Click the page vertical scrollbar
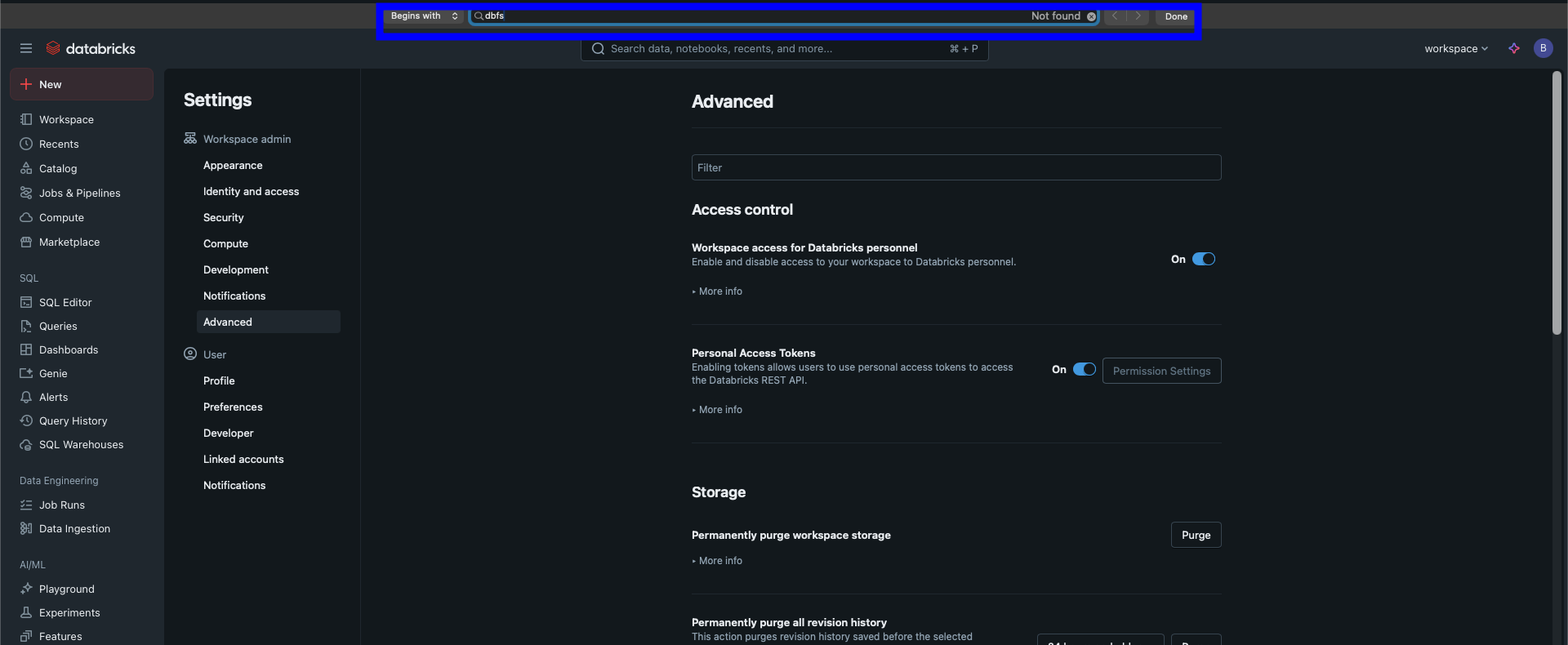This screenshot has width=1568, height=645. [x=1557, y=202]
